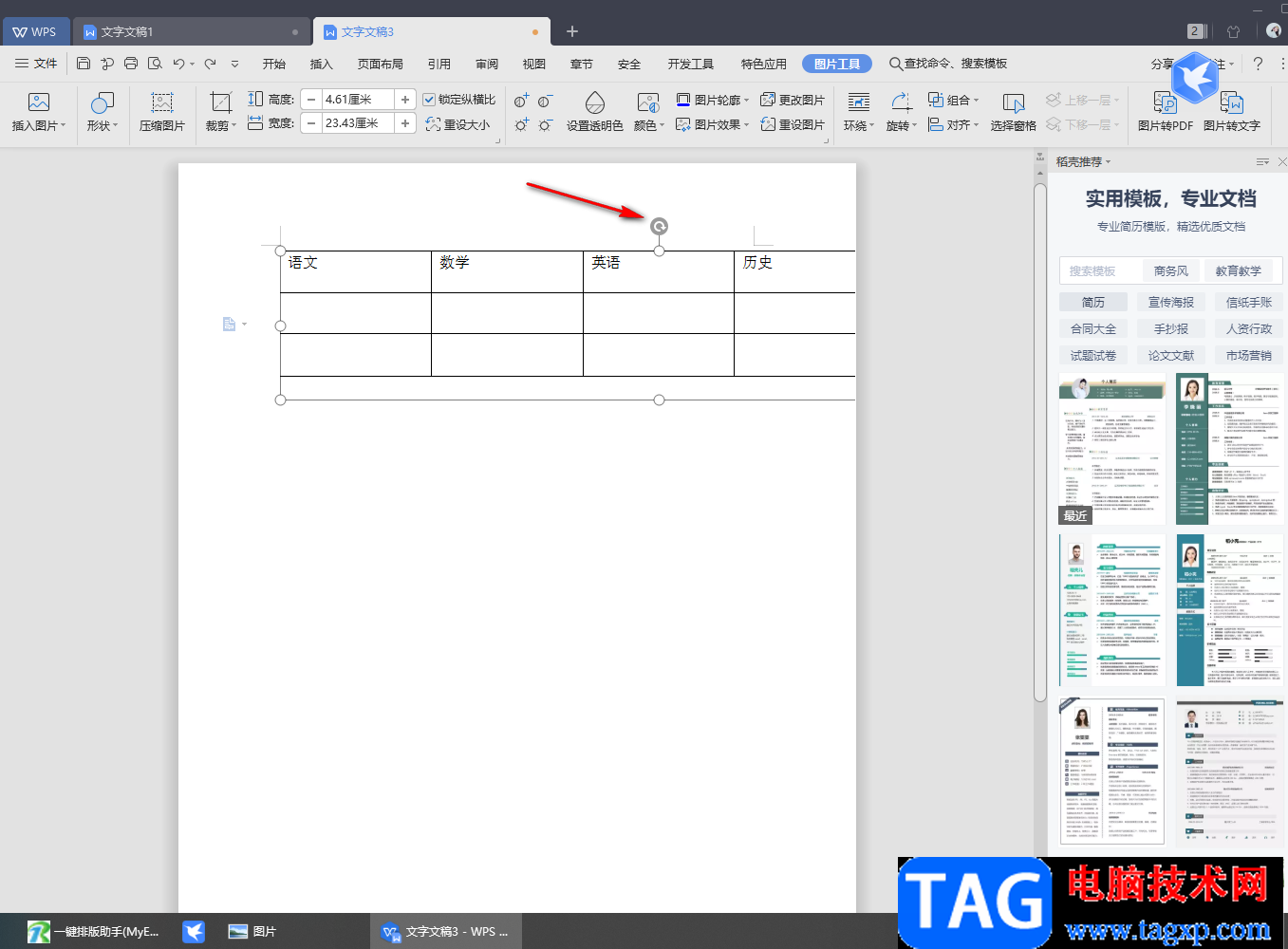Click the 论文文献 template category
The width and height of the screenshot is (1288, 949).
point(1171,355)
